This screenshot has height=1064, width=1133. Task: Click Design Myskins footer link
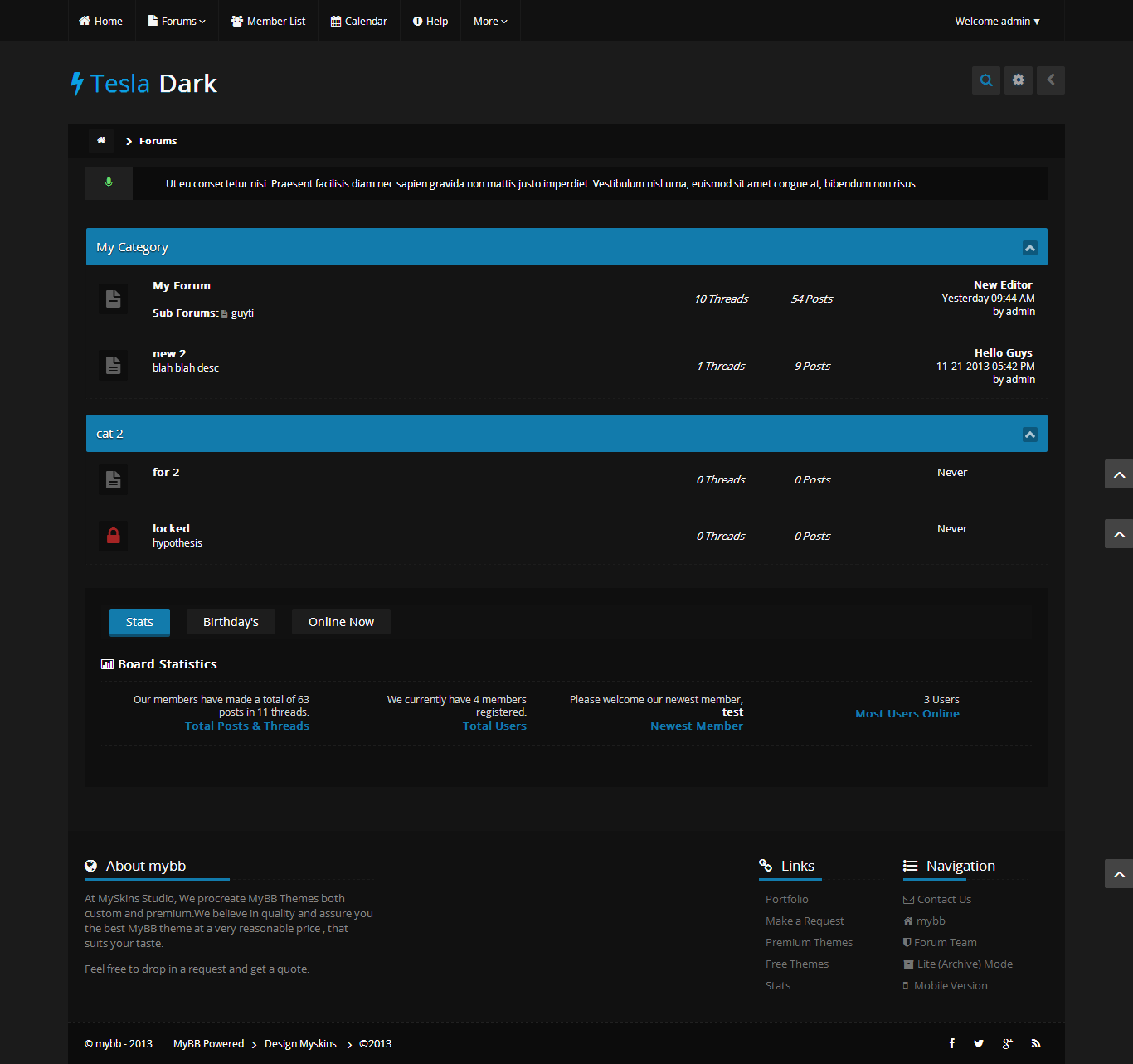tap(300, 1043)
